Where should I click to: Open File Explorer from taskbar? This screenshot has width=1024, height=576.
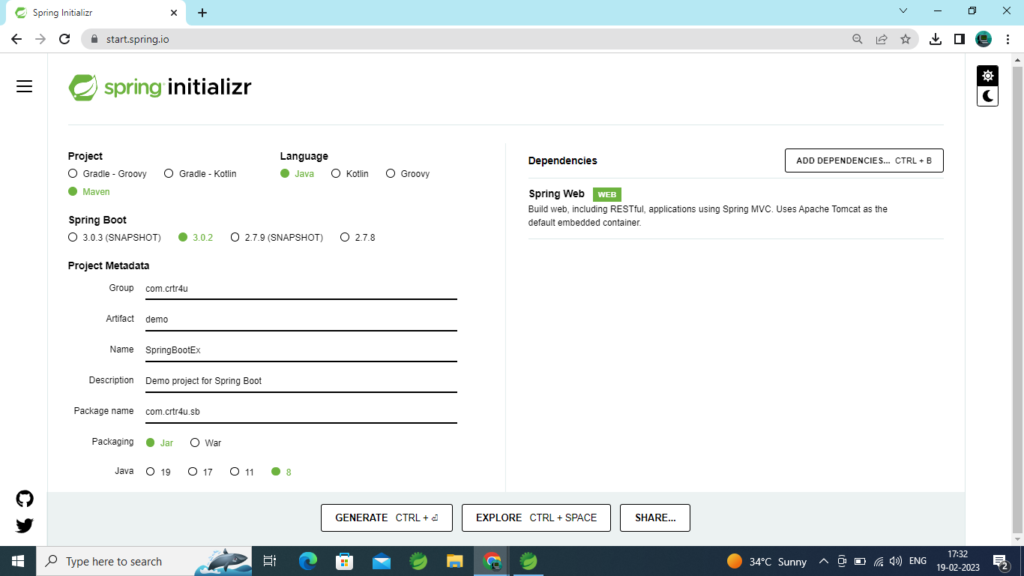455,561
